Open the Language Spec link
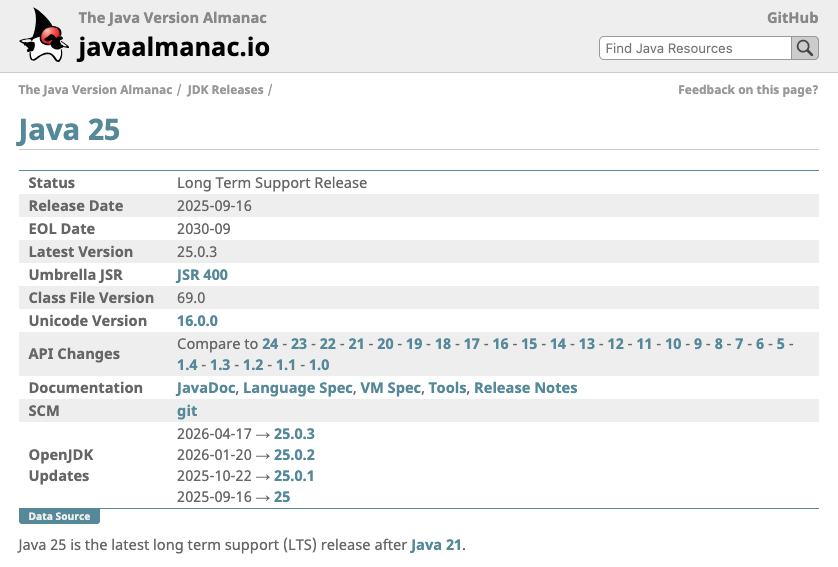The height and width of the screenshot is (567, 838). point(298,388)
